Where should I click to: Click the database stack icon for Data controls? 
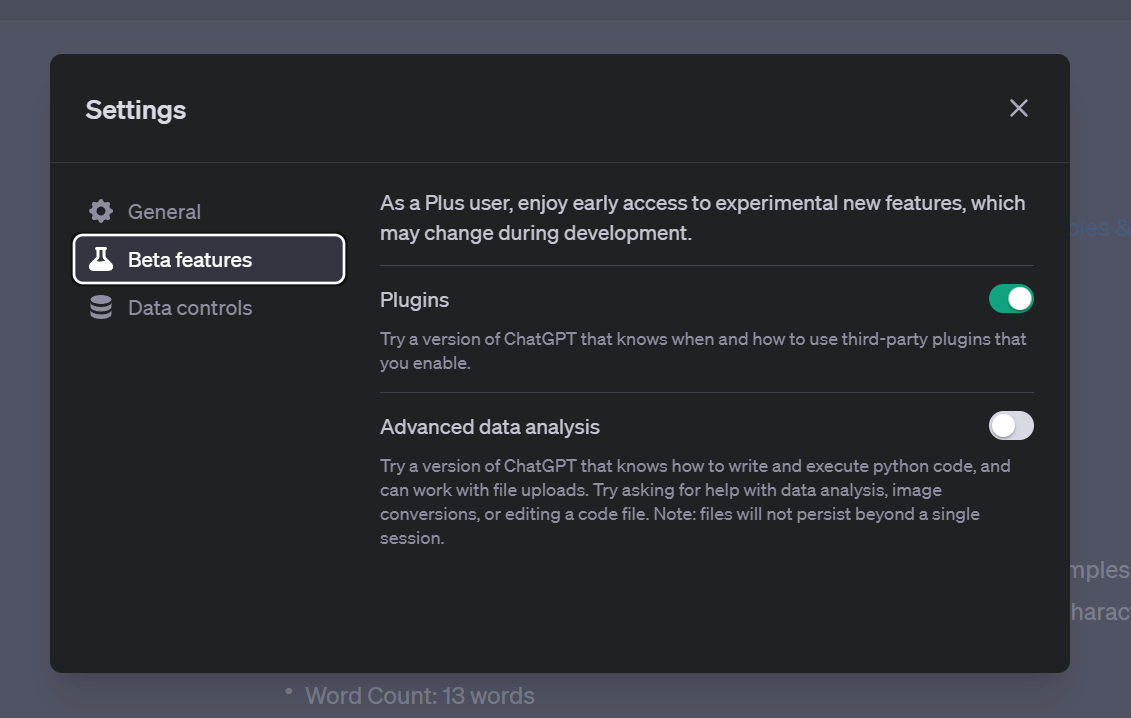[x=101, y=308]
